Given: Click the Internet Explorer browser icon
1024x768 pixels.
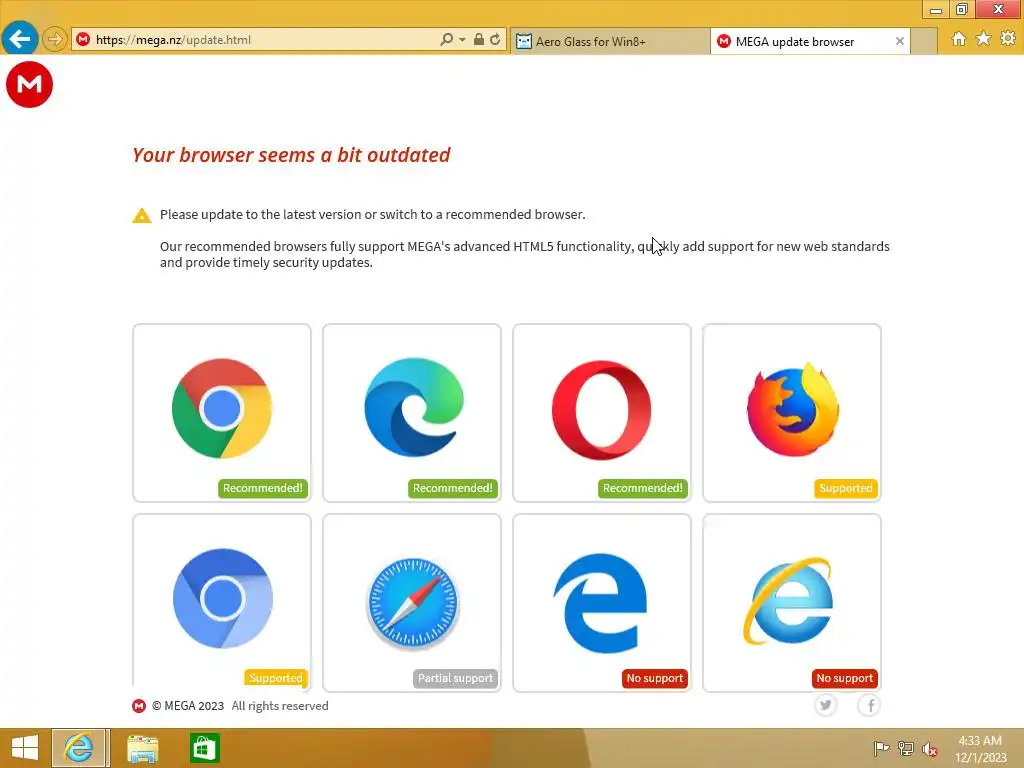Looking at the screenshot, I should pyautogui.click(x=788, y=601).
